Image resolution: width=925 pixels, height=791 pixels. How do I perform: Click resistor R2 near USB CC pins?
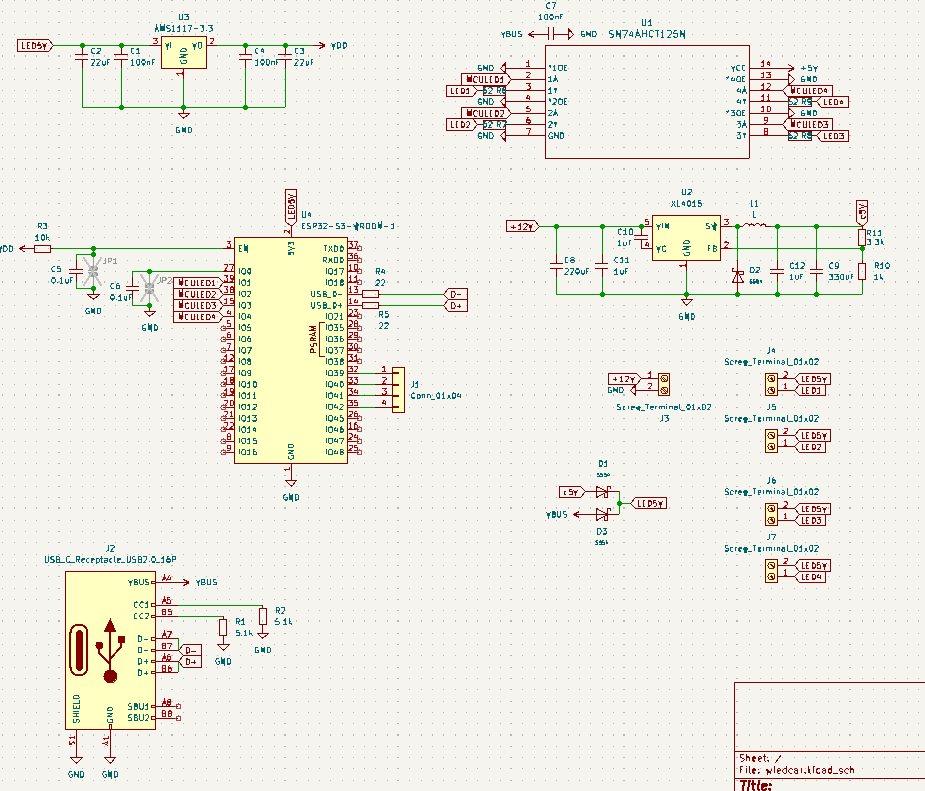(x=263, y=616)
